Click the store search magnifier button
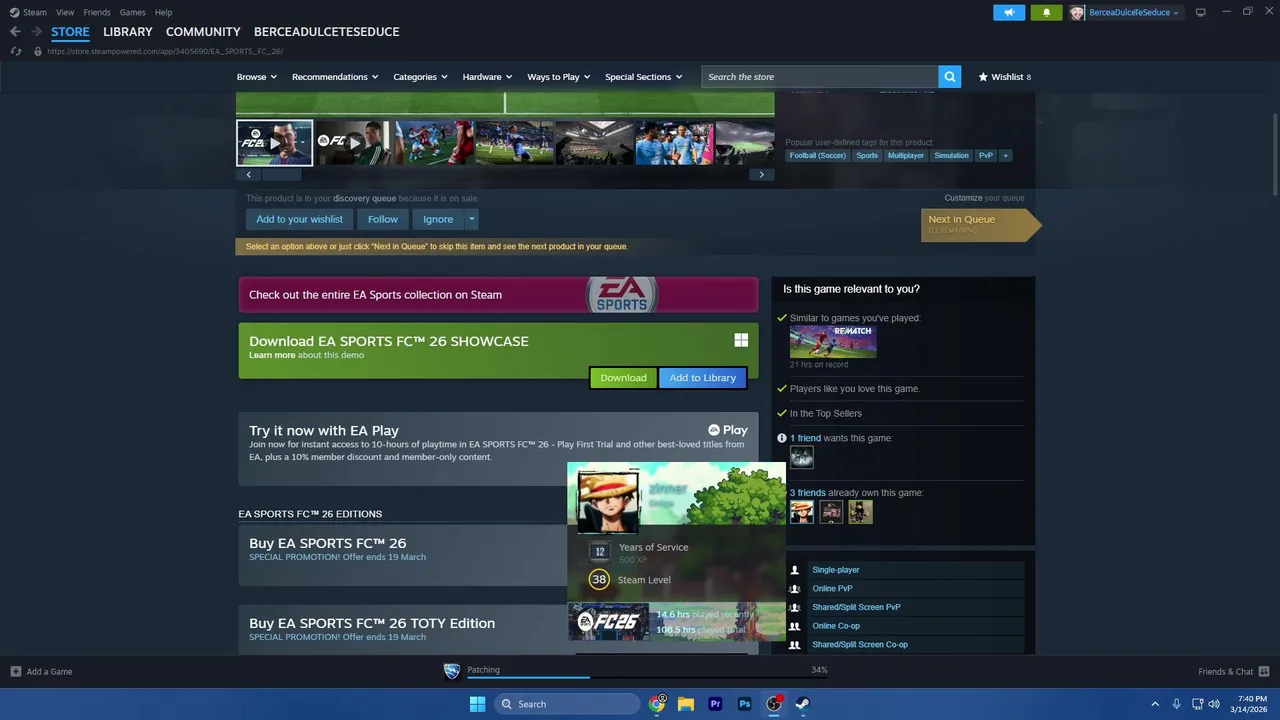The width and height of the screenshot is (1280, 720). click(x=950, y=76)
